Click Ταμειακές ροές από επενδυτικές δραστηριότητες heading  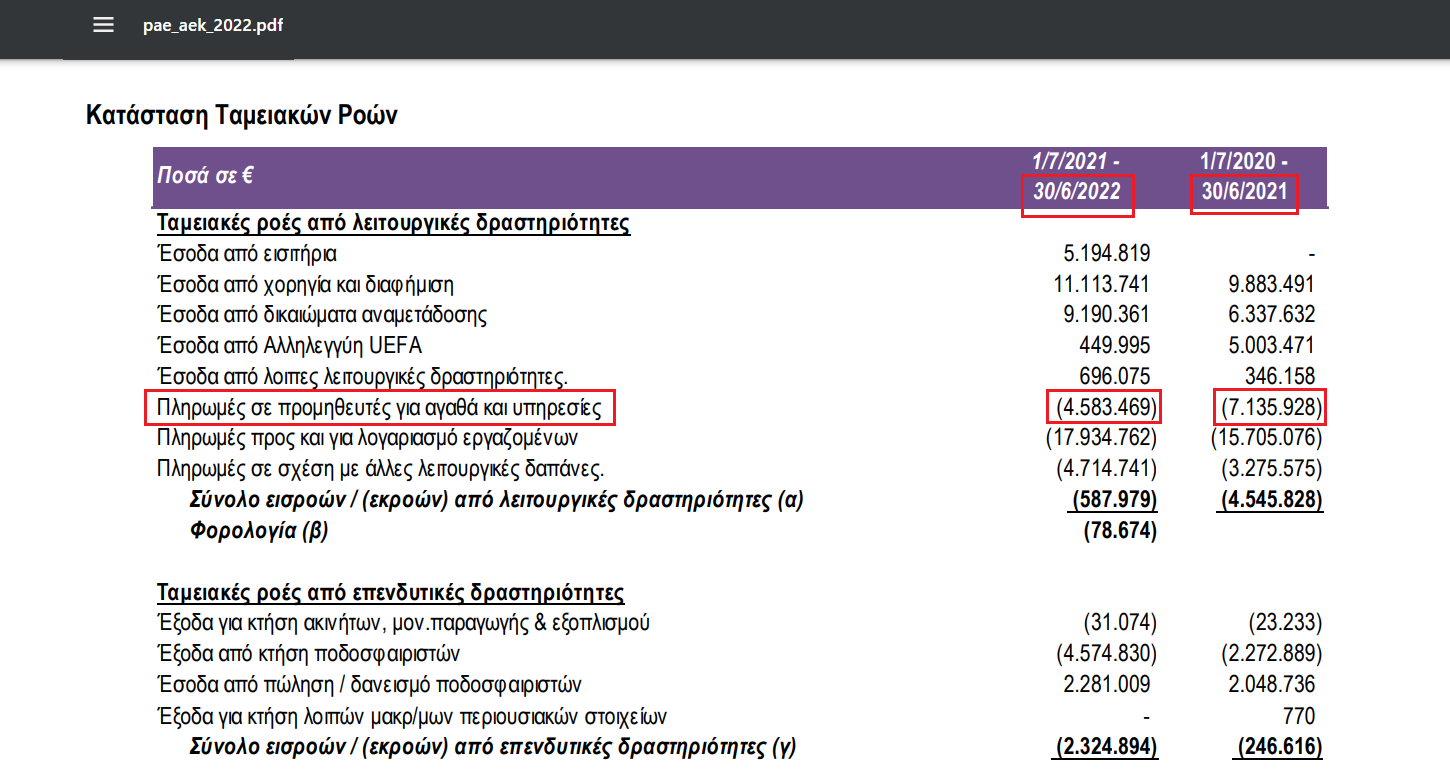pos(390,592)
